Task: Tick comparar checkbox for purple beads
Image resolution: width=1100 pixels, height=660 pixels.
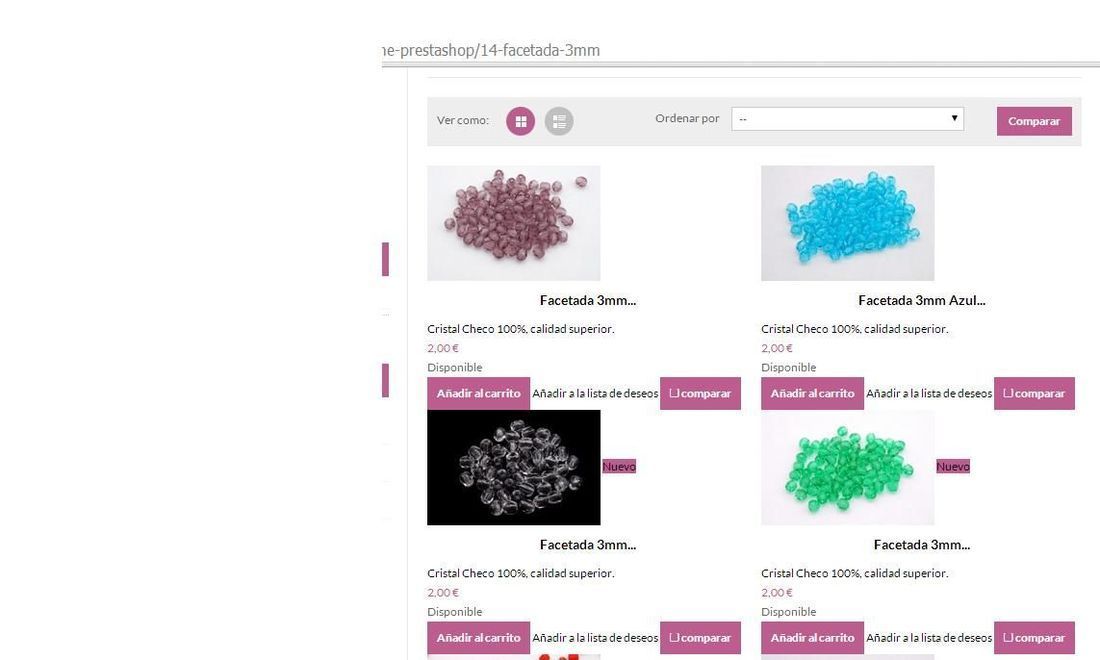Action: 674,393
